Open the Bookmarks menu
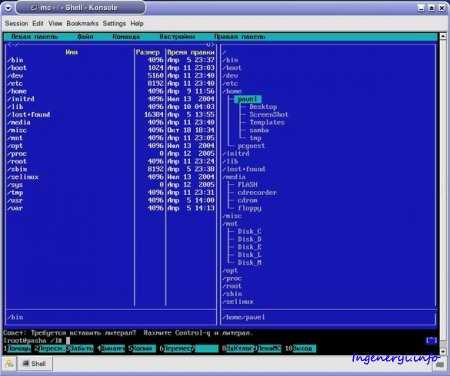Viewport: 450px width, 376px height. [x=82, y=23]
